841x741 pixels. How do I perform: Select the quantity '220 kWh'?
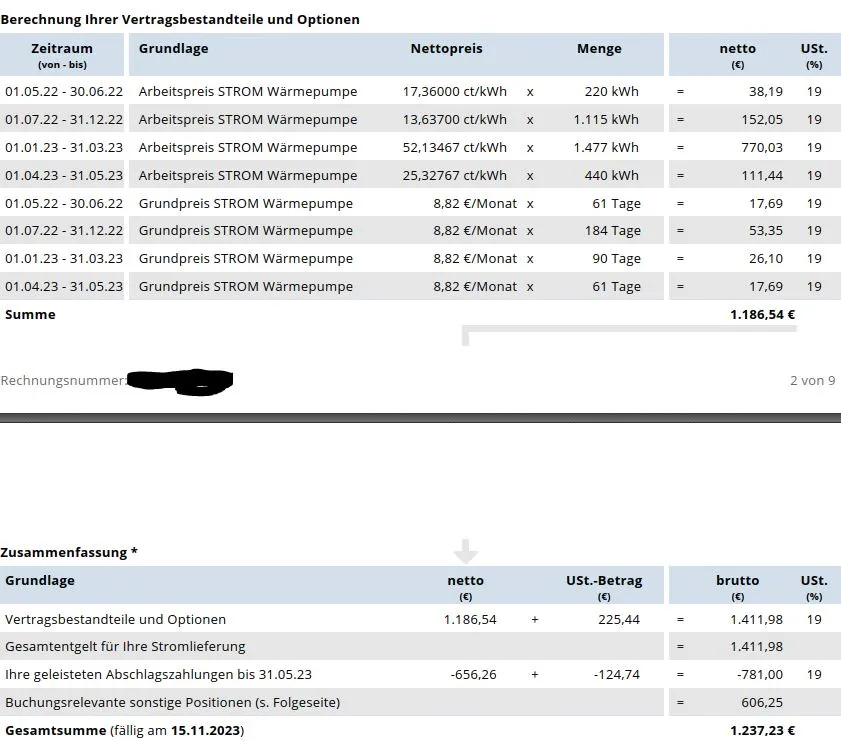pyautogui.click(x=611, y=91)
